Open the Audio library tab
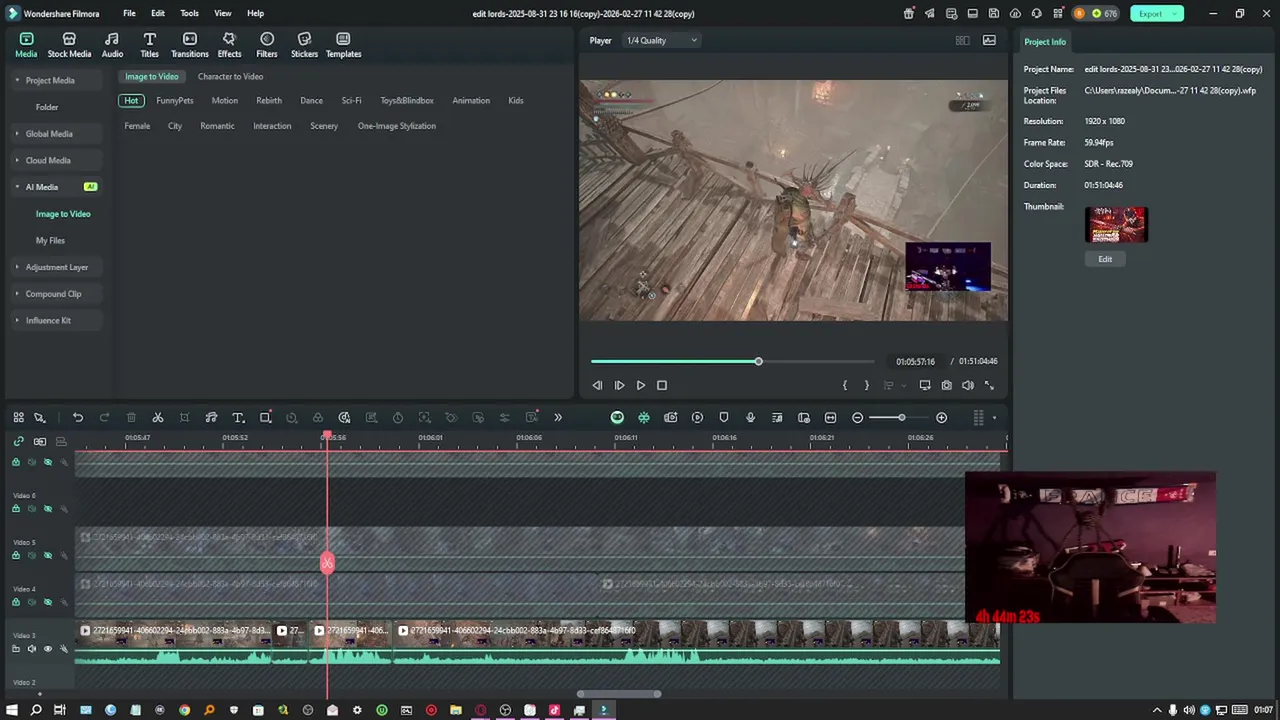Viewport: 1280px width, 720px height. (112, 45)
